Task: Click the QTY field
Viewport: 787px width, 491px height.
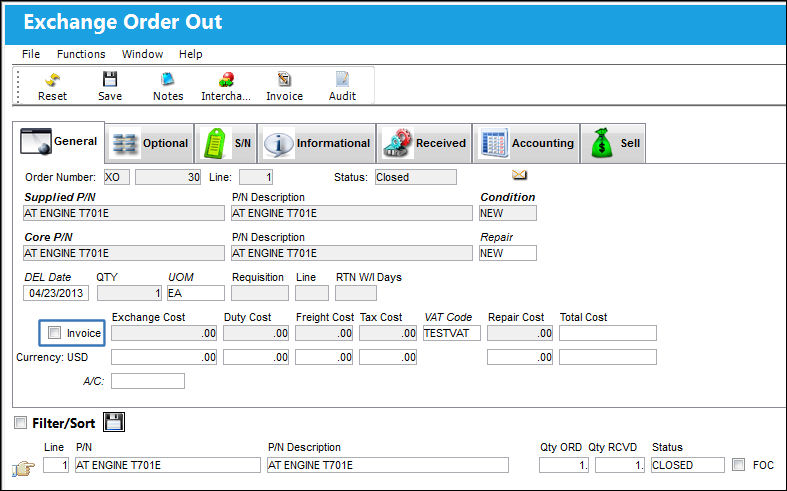Action: click(x=129, y=293)
